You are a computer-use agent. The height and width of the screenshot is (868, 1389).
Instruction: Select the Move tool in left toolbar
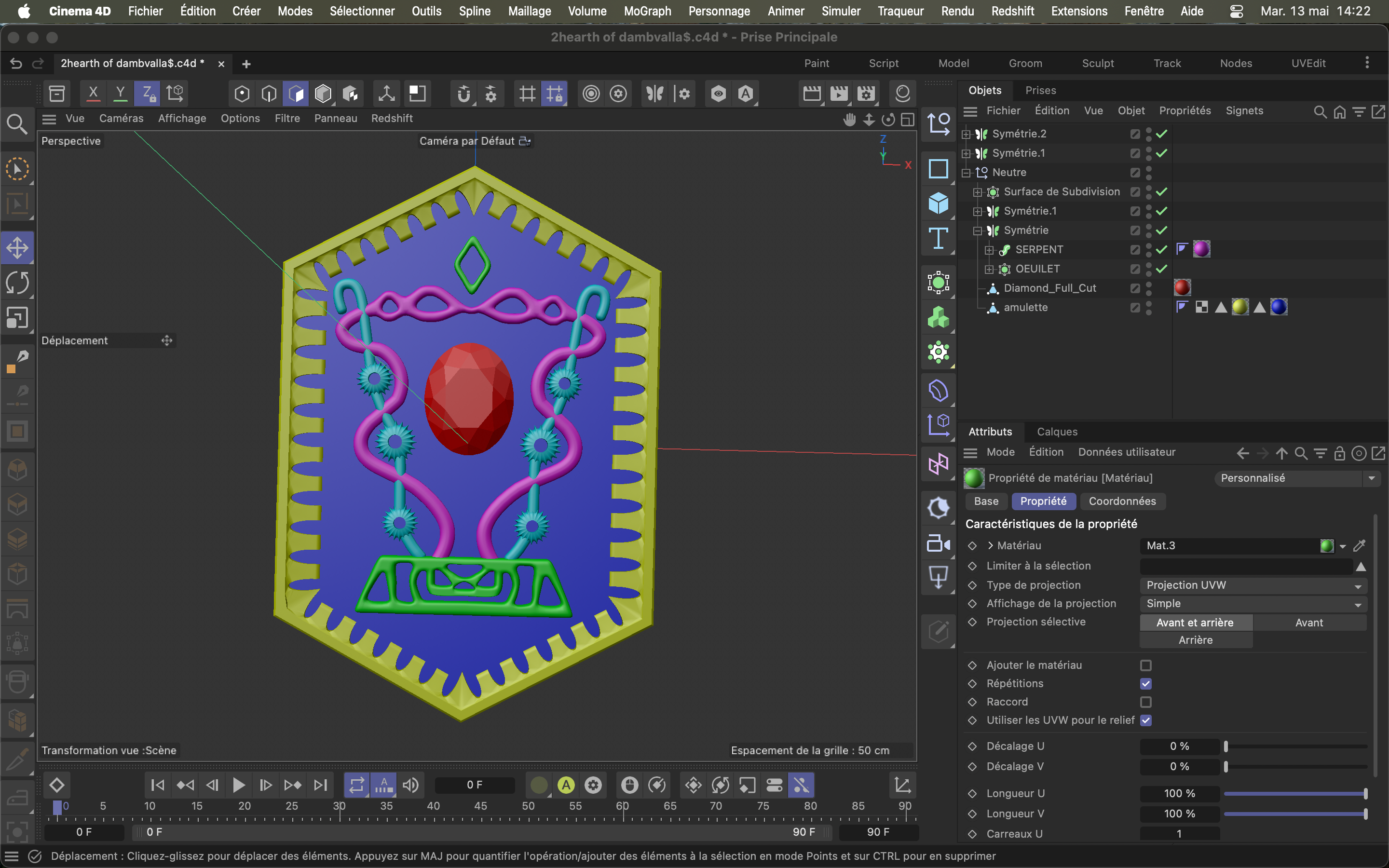[x=17, y=248]
